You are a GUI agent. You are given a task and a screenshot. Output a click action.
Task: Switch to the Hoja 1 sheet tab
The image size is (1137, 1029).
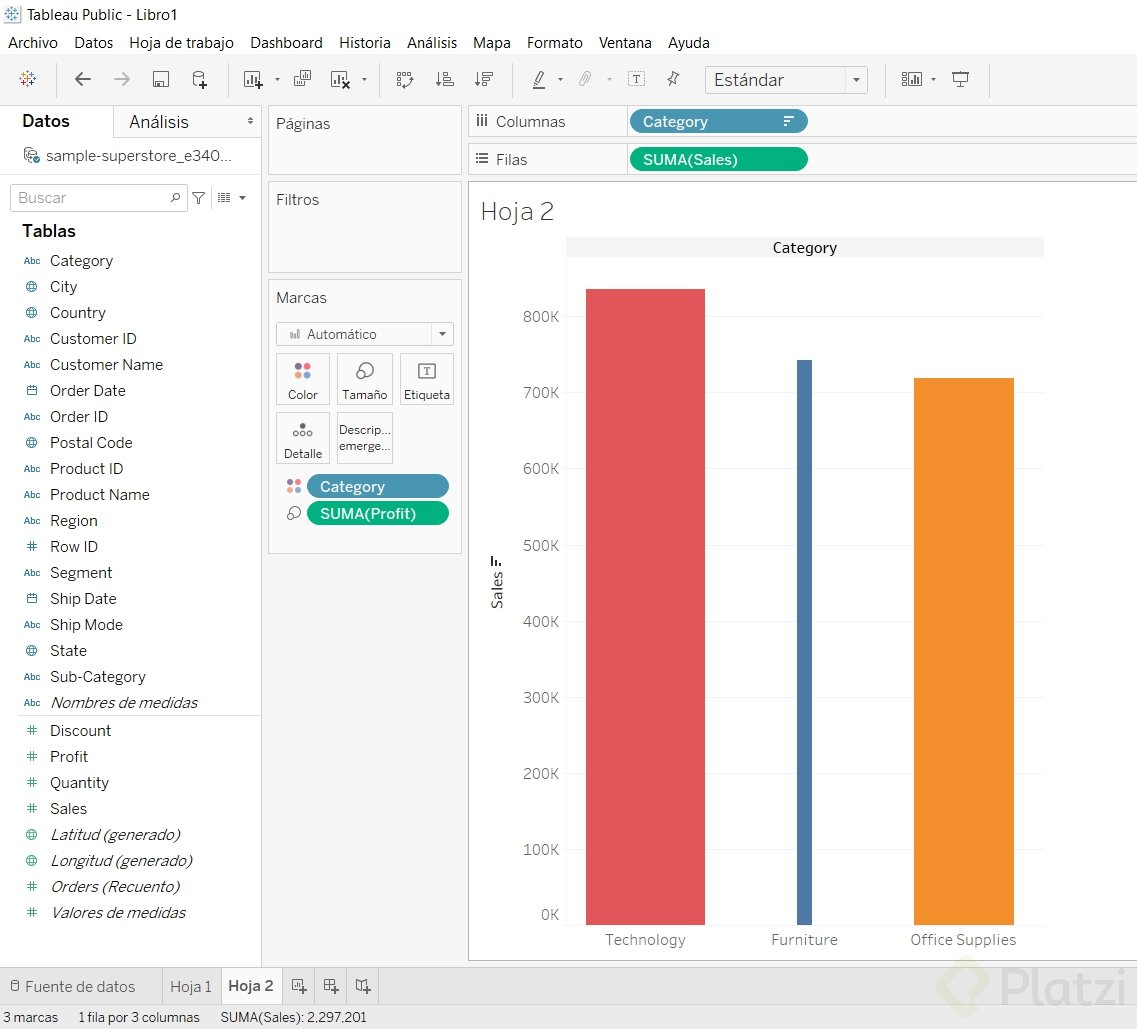click(x=191, y=986)
